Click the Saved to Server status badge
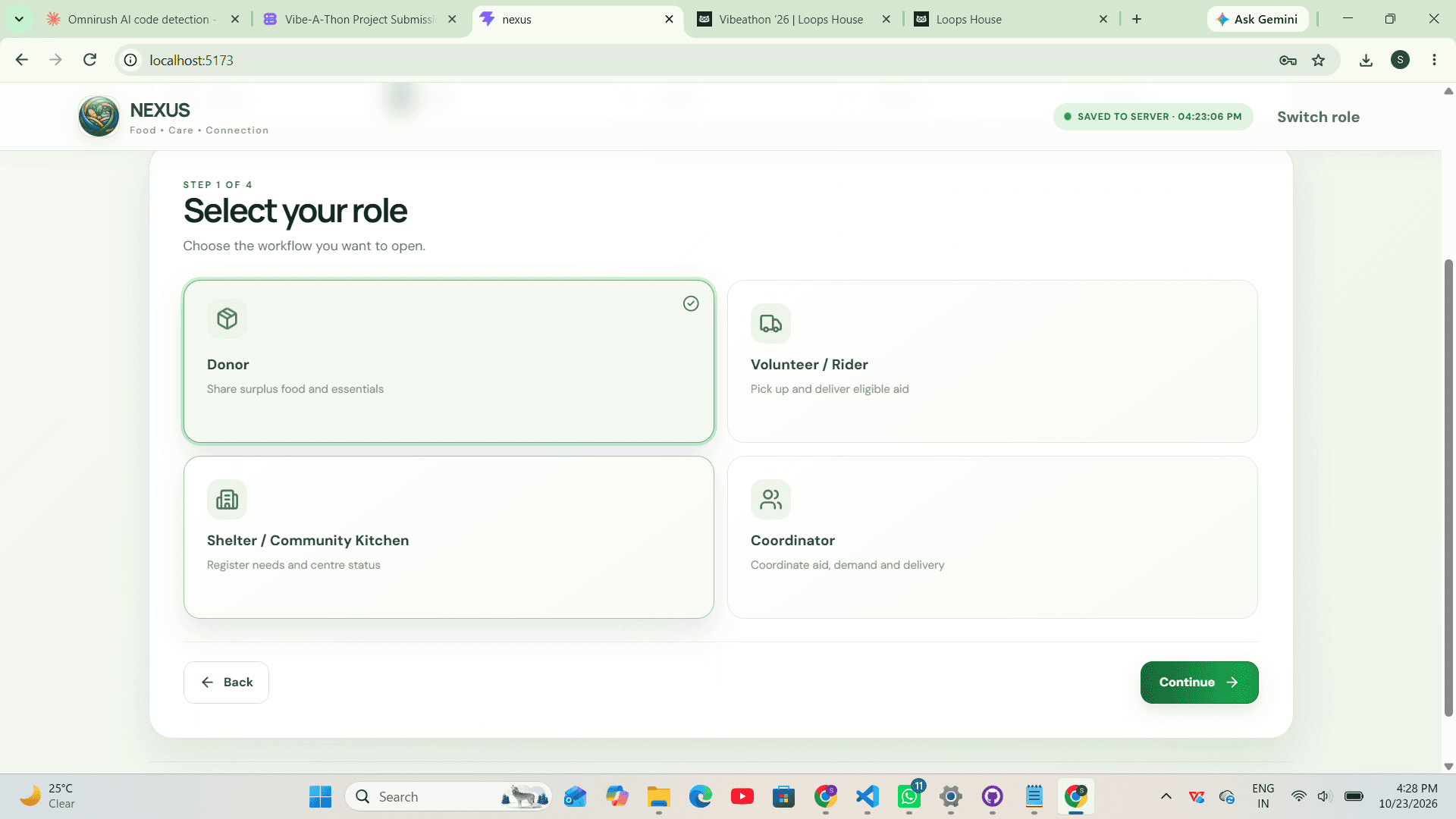 coord(1153,117)
